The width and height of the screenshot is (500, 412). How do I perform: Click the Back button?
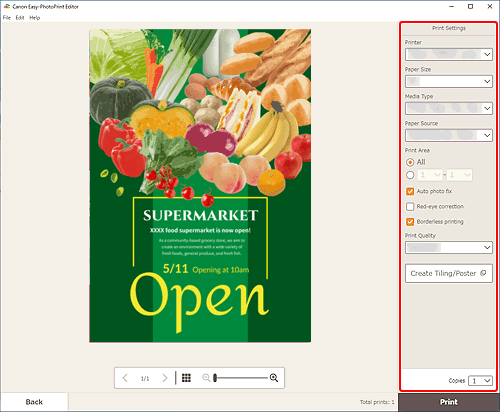(x=34, y=402)
